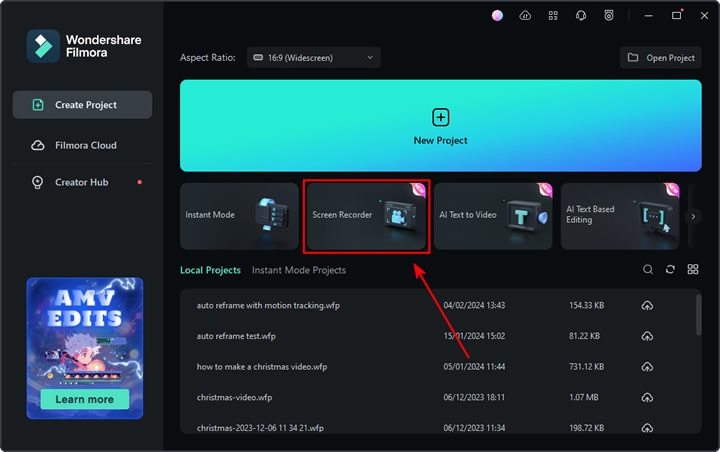Upload christmas-2023-12-06 project to cloud

click(x=647, y=428)
